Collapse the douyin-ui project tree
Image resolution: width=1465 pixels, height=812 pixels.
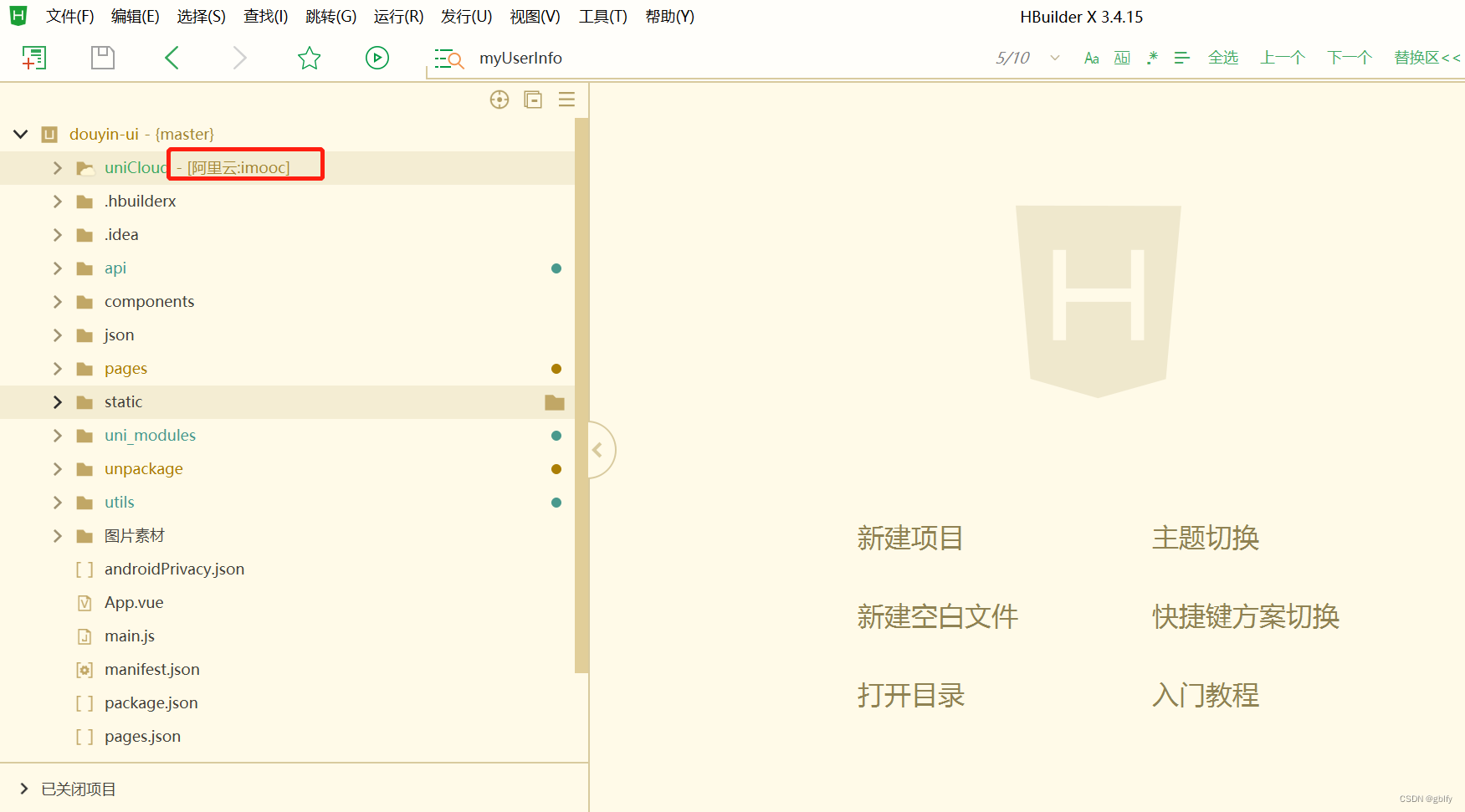[20, 134]
